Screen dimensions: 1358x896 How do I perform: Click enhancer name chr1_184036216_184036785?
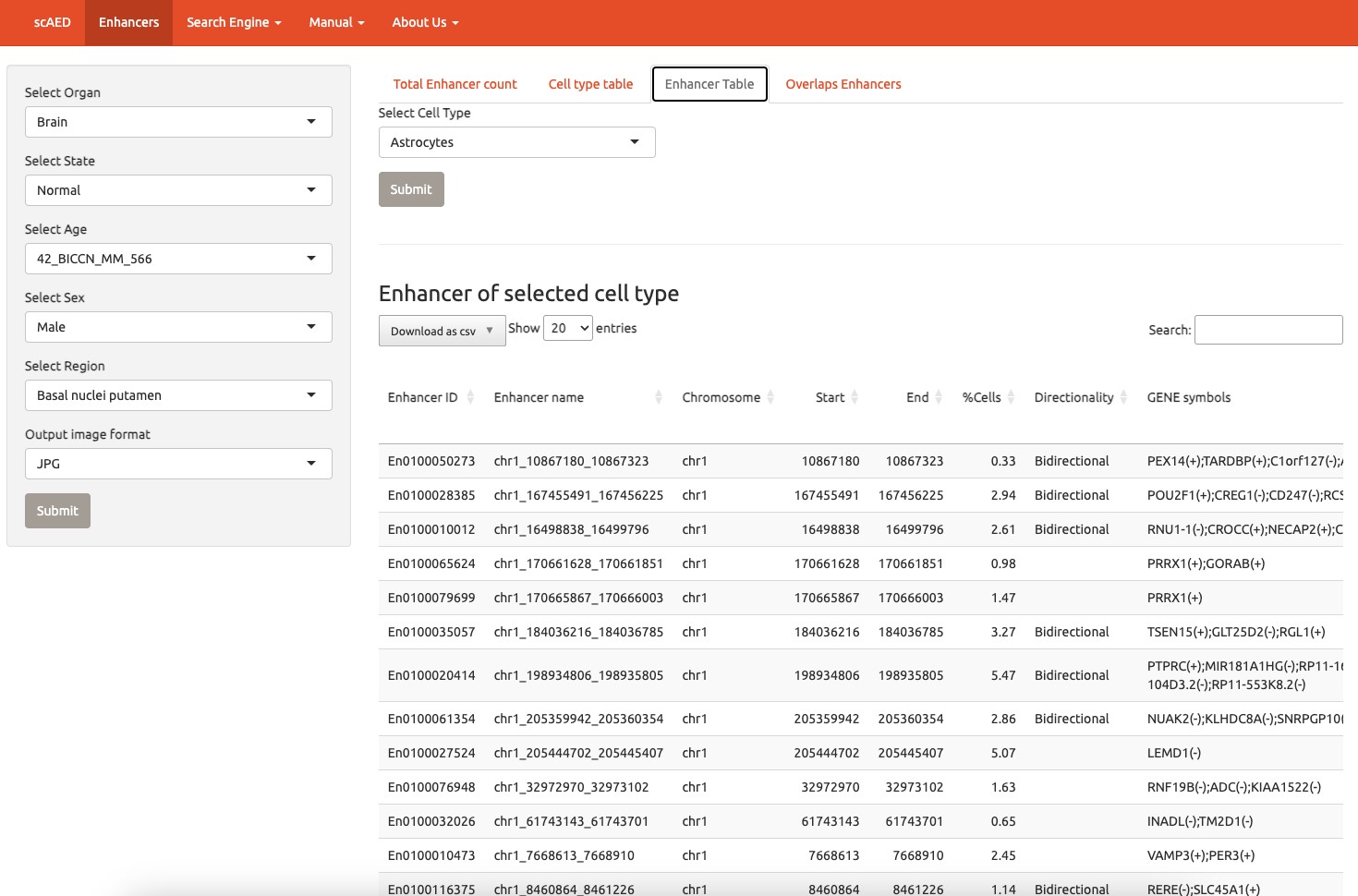coord(578,632)
